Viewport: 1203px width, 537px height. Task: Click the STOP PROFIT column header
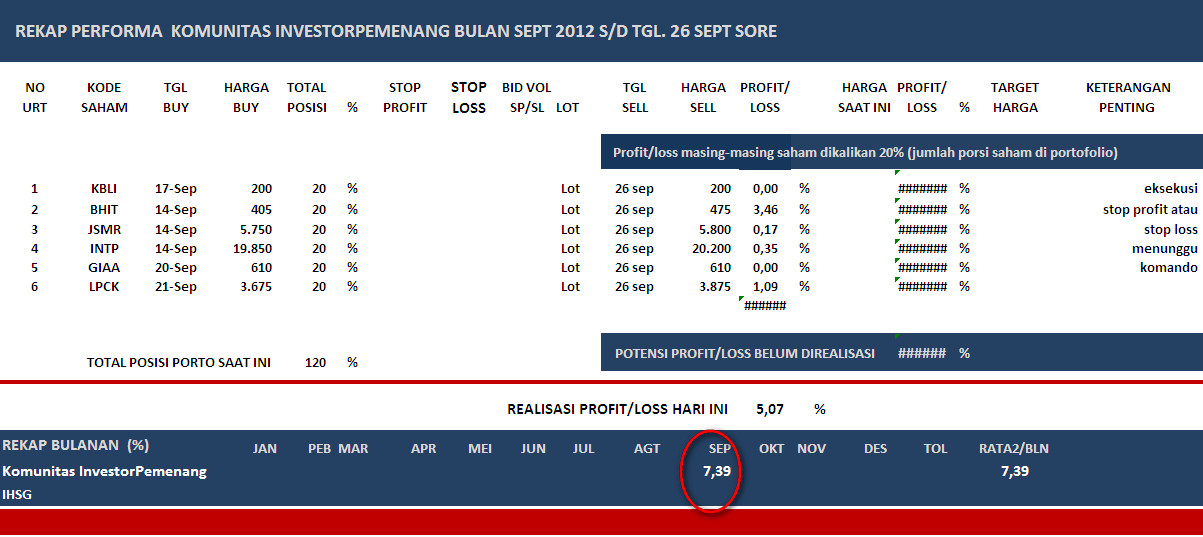[405, 97]
